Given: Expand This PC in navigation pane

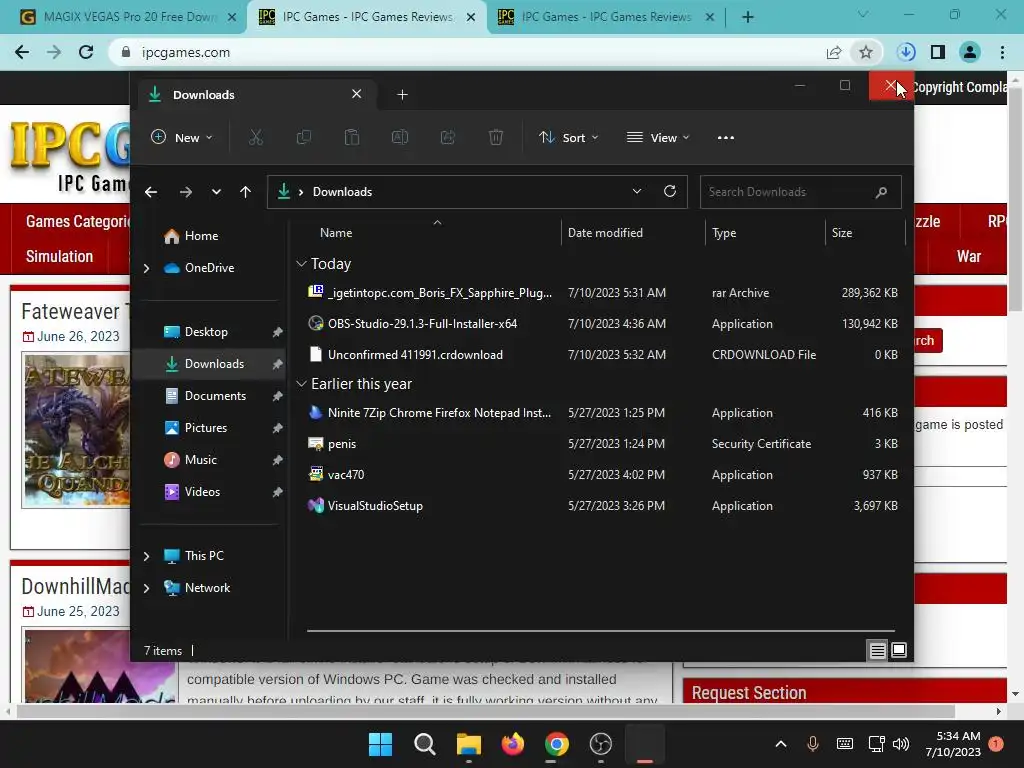Looking at the screenshot, I should pyautogui.click(x=147, y=556).
